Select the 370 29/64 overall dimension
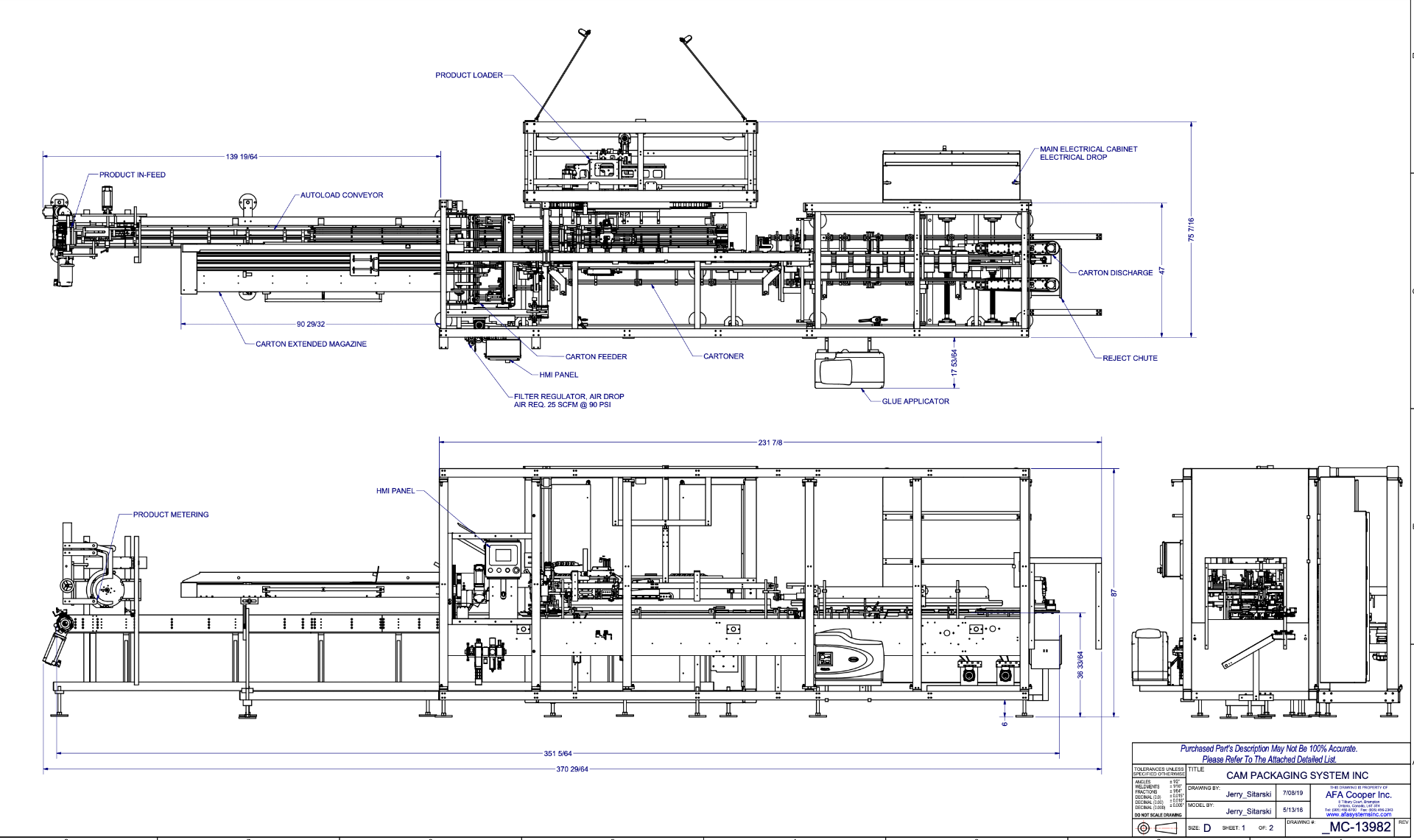Image resolution: width=1414 pixels, height=840 pixels. pyautogui.click(x=572, y=769)
